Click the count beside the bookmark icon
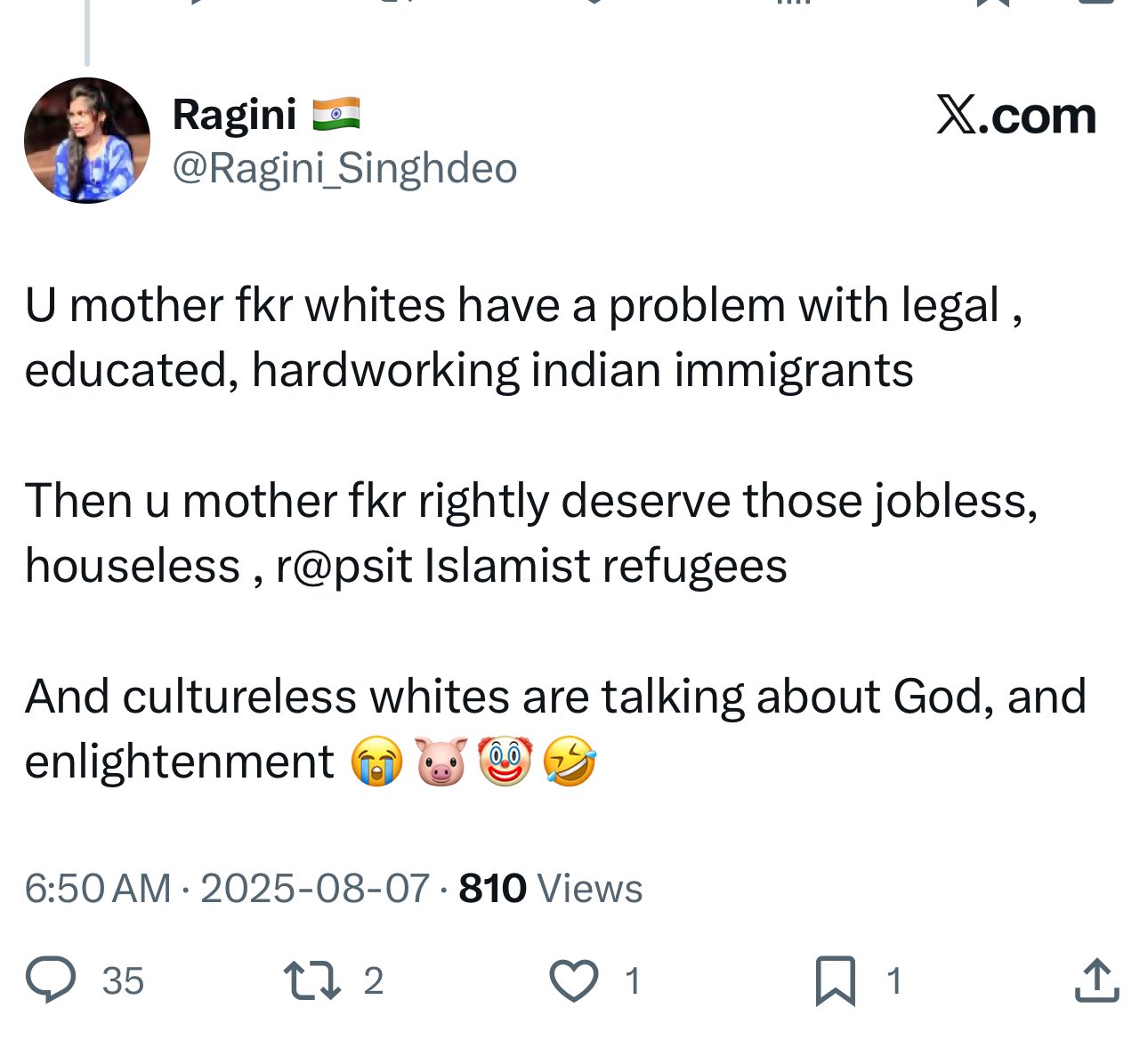1148x1048 pixels. point(894,980)
